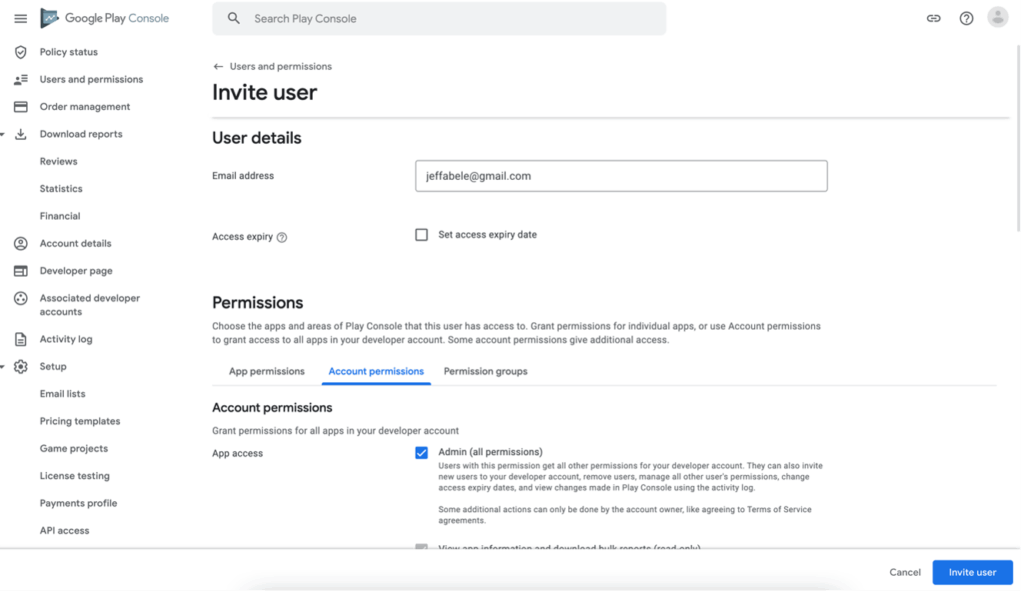
Task: Uncheck Admin (all permissions) checkbox
Action: click(x=422, y=453)
